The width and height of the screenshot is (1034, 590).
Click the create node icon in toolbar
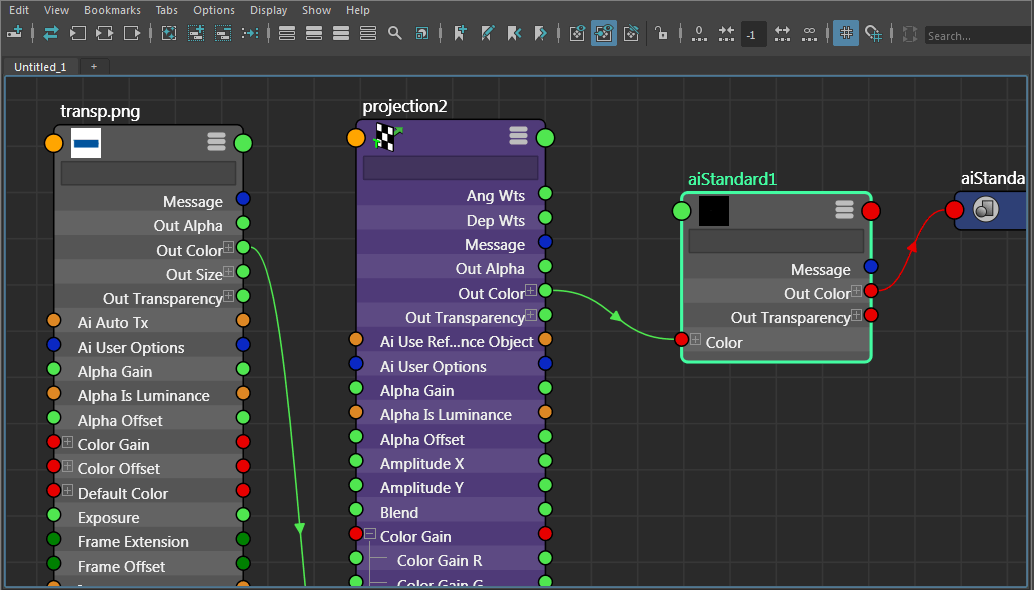click(14, 33)
